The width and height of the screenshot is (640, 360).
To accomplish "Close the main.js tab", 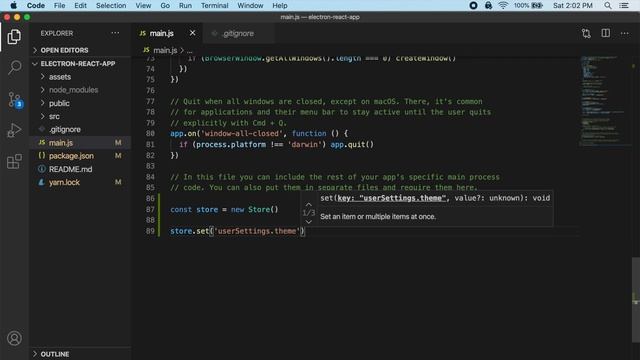I will (x=192, y=33).
